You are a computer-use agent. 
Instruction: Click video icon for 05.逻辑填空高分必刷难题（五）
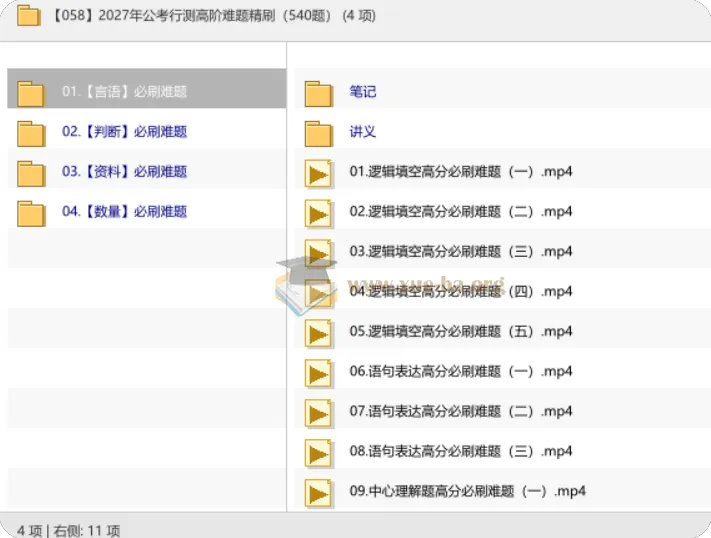319,333
